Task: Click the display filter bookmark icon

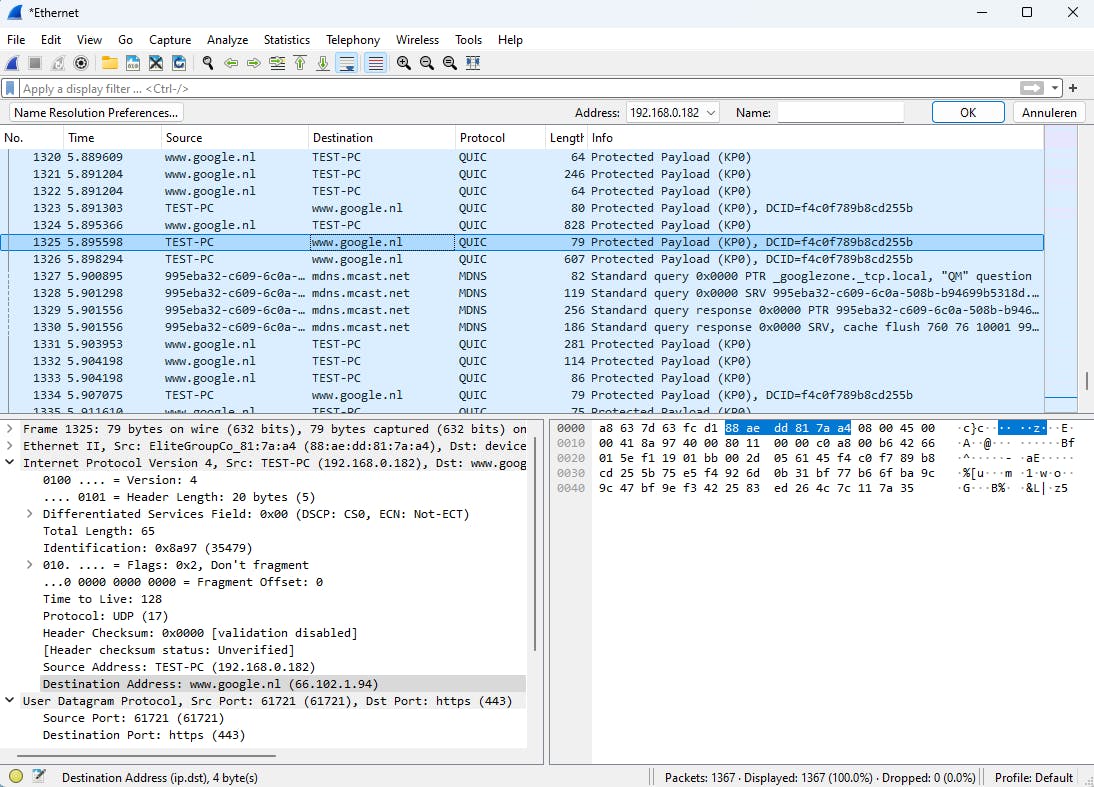Action: (x=10, y=89)
